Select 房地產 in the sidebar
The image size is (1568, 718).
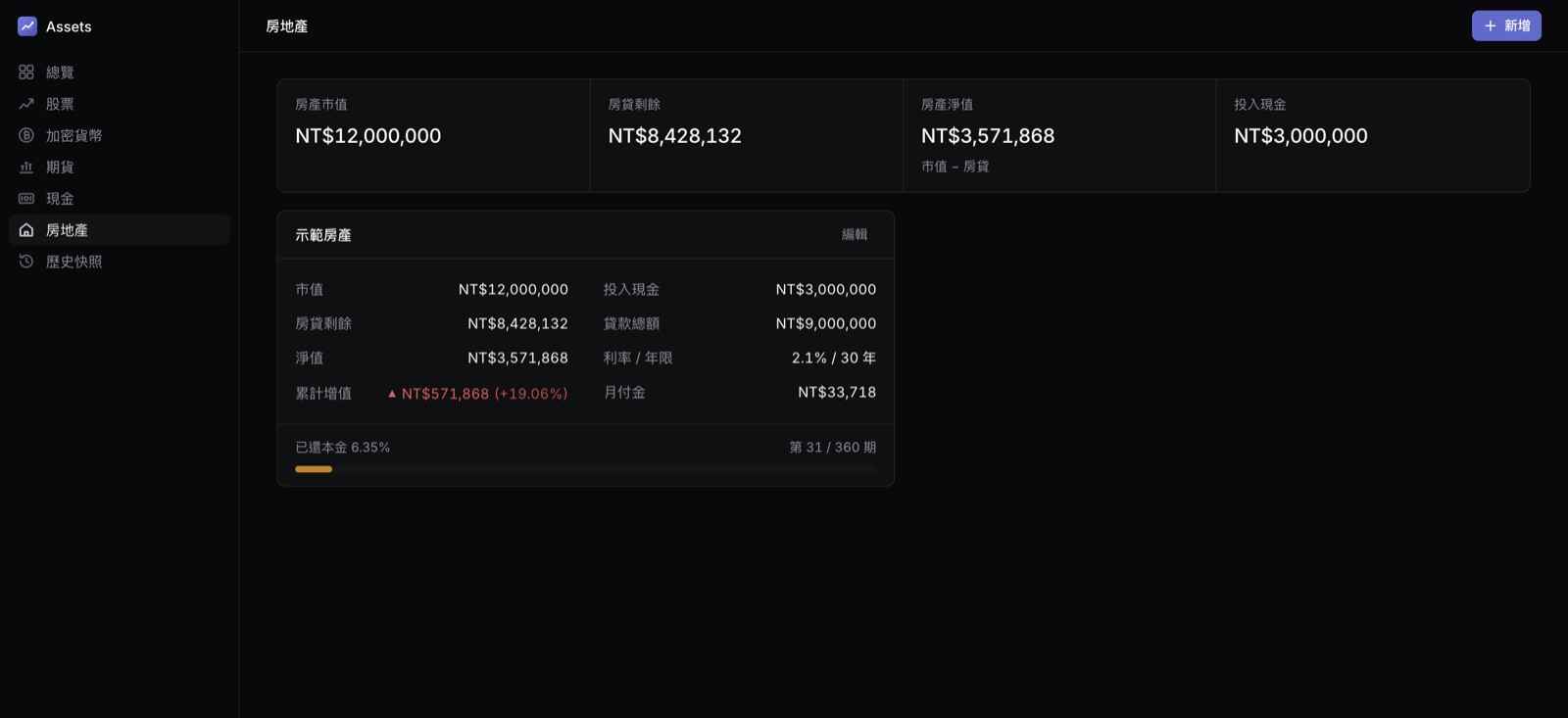120,230
